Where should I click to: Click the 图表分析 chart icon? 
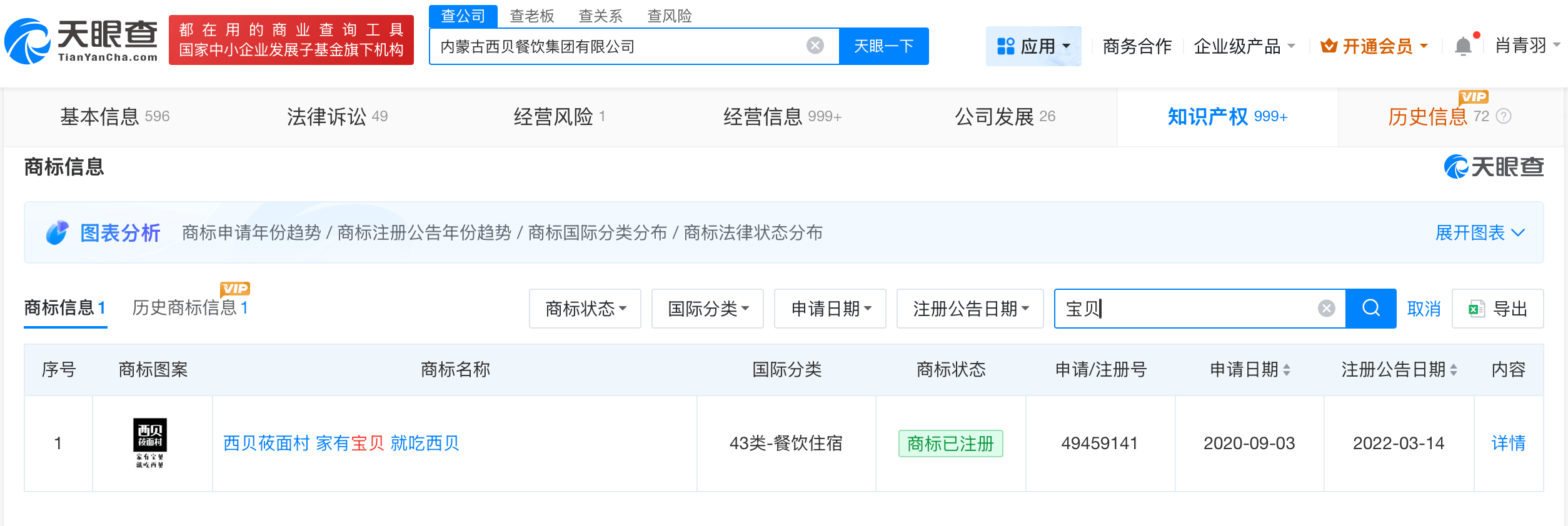(x=57, y=232)
